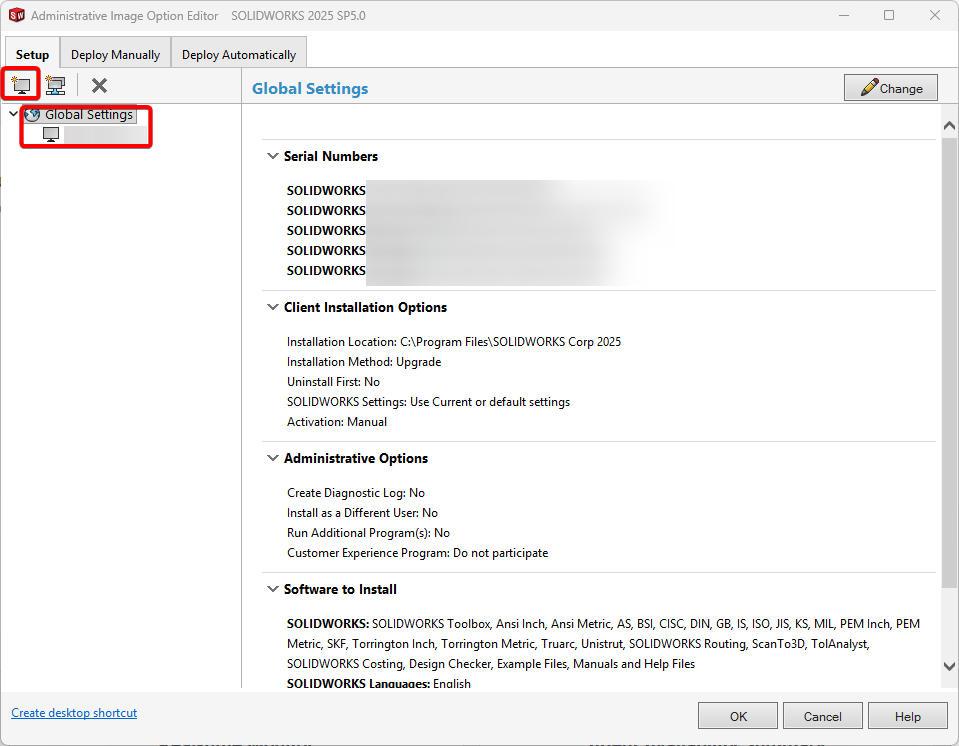
Task: Click the scrollbar down arrow
Action: [949, 667]
